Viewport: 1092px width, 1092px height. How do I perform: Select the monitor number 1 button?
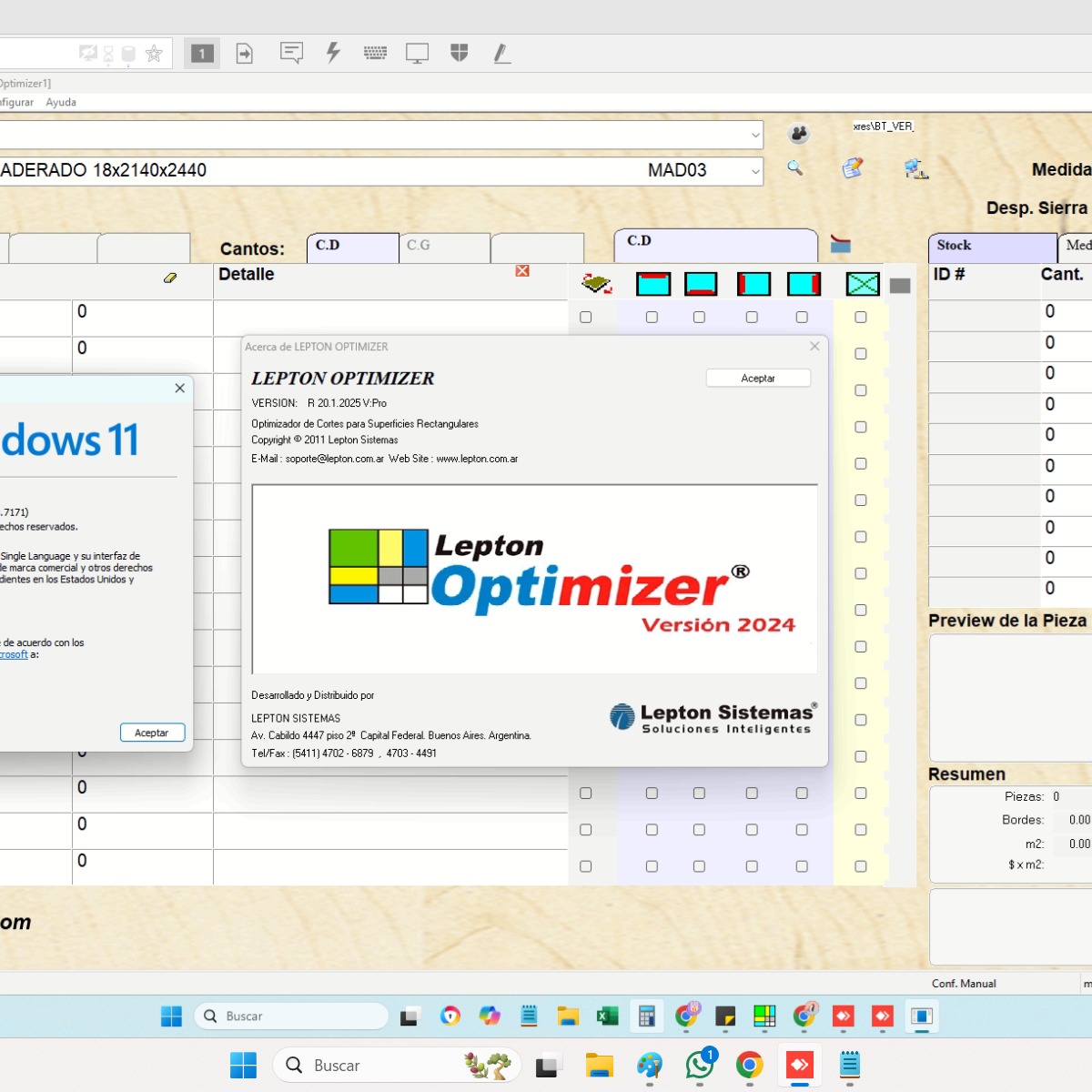click(x=202, y=54)
